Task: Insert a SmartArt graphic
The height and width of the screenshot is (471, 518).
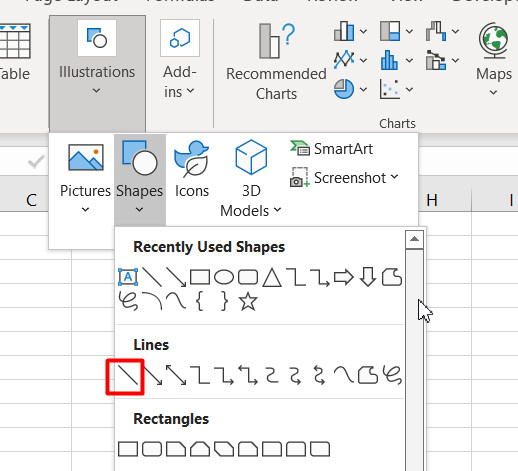Action: coord(332,149)
